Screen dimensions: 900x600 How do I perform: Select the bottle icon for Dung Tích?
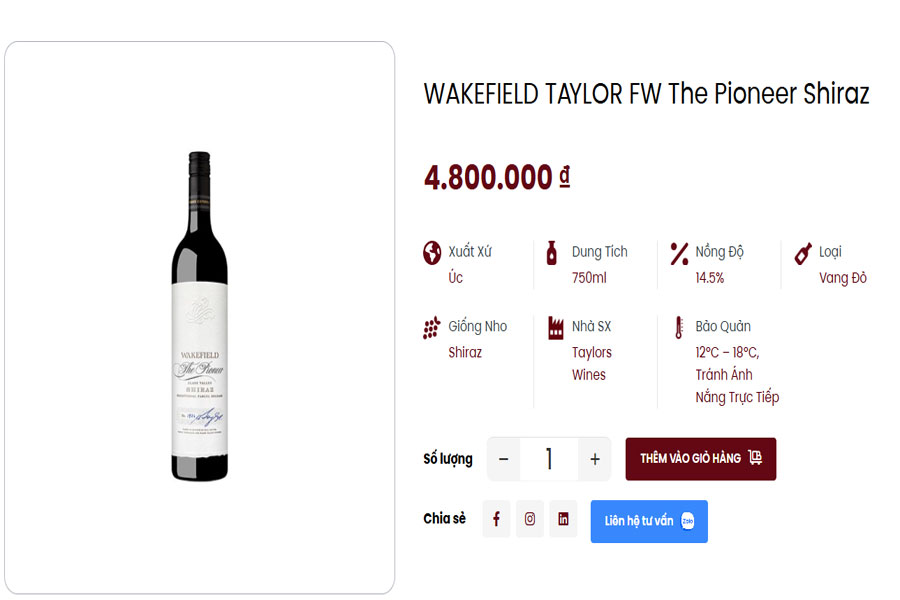(551, 252)
